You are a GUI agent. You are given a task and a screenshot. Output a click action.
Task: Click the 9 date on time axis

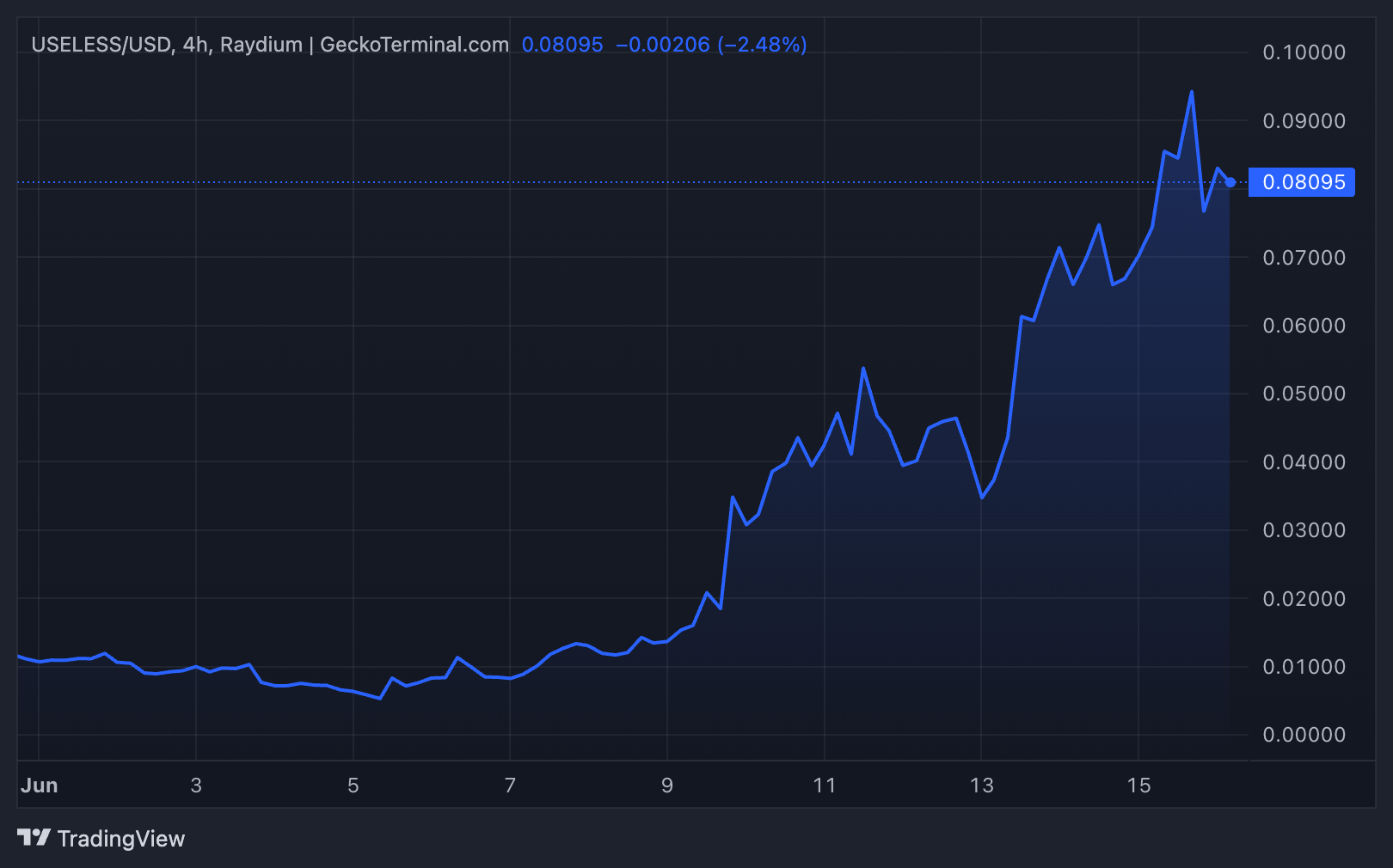666,785
